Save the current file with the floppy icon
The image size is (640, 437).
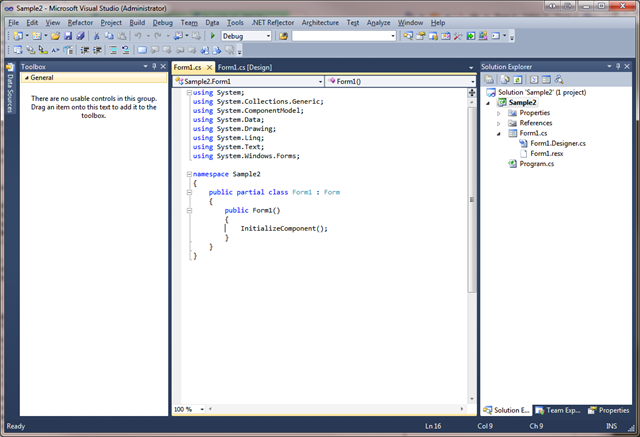pyautogui.click(x=68, y=36)
